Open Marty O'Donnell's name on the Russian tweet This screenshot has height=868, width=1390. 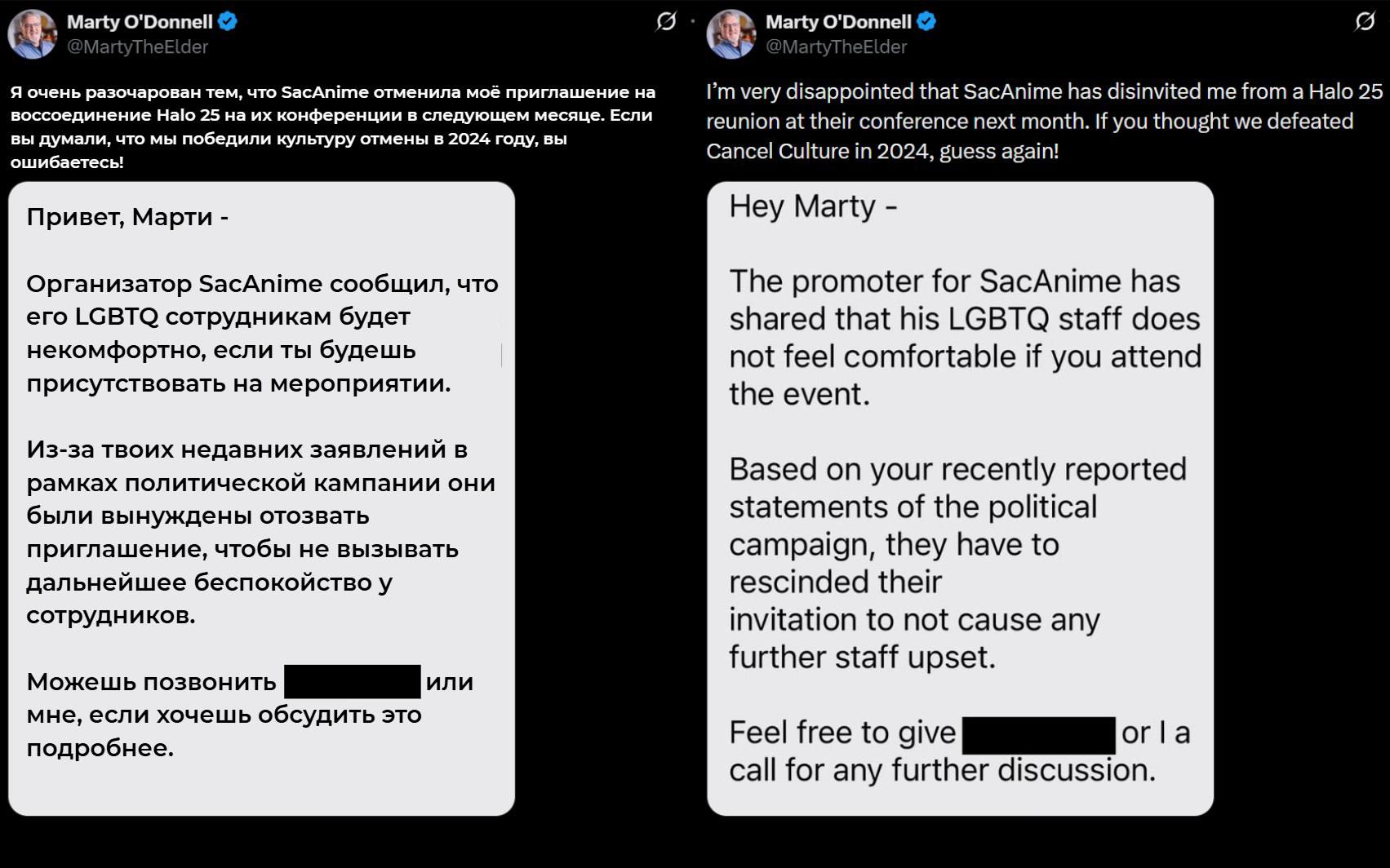140,22
